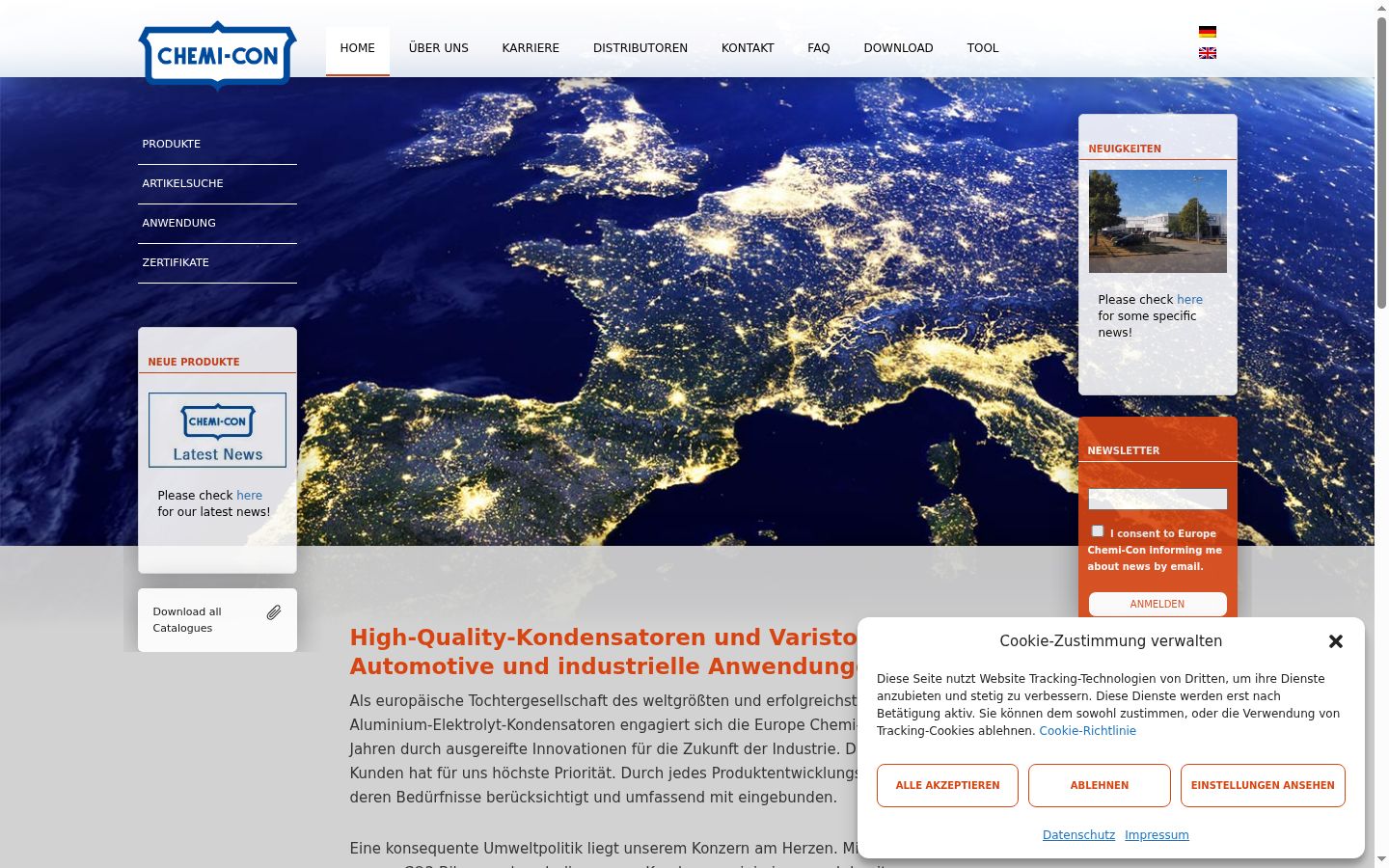Switch site language to German flag

pos(1208,32)
